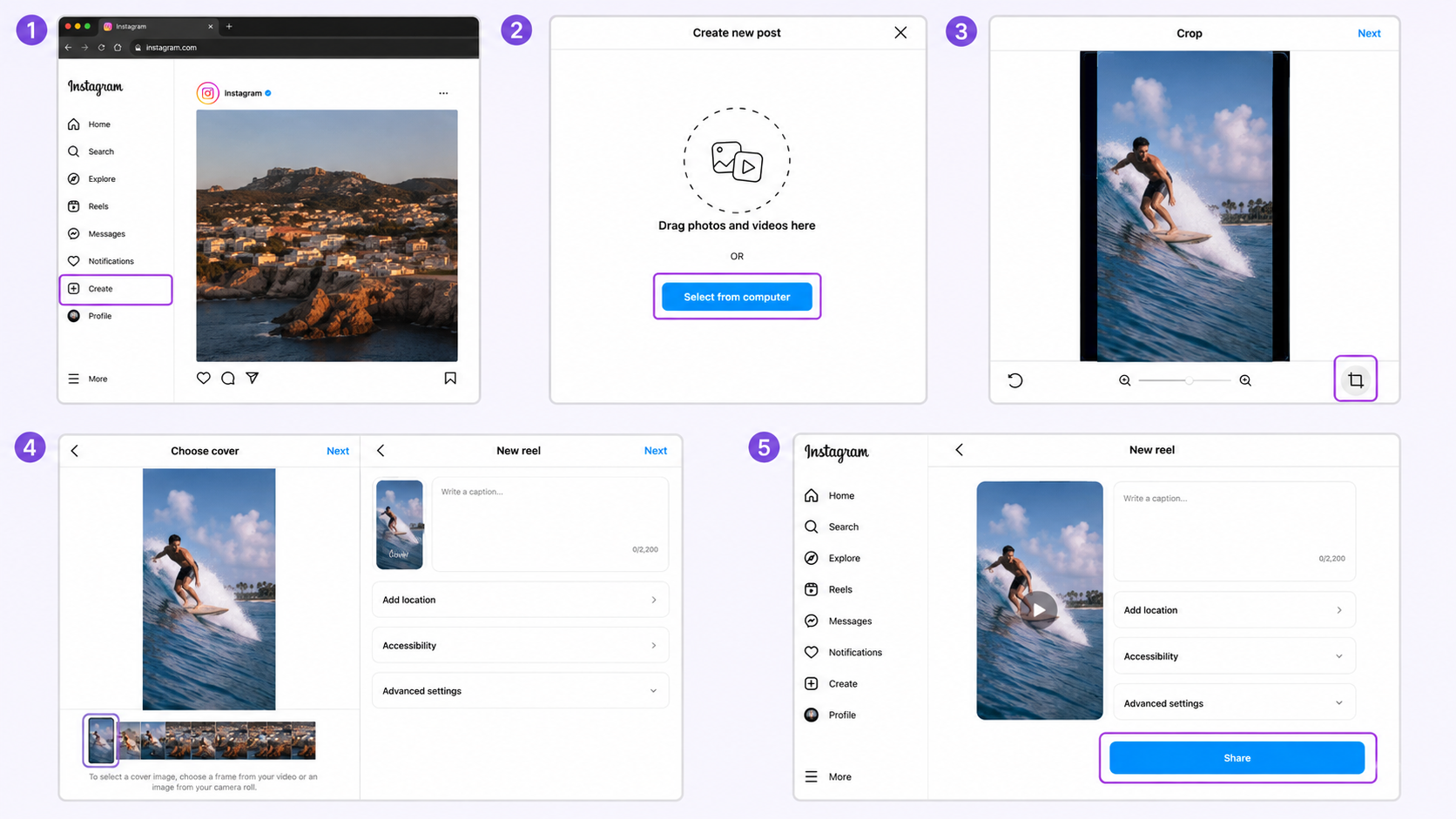Expand Accessibility row in panel 4

(x=520, y=646)
